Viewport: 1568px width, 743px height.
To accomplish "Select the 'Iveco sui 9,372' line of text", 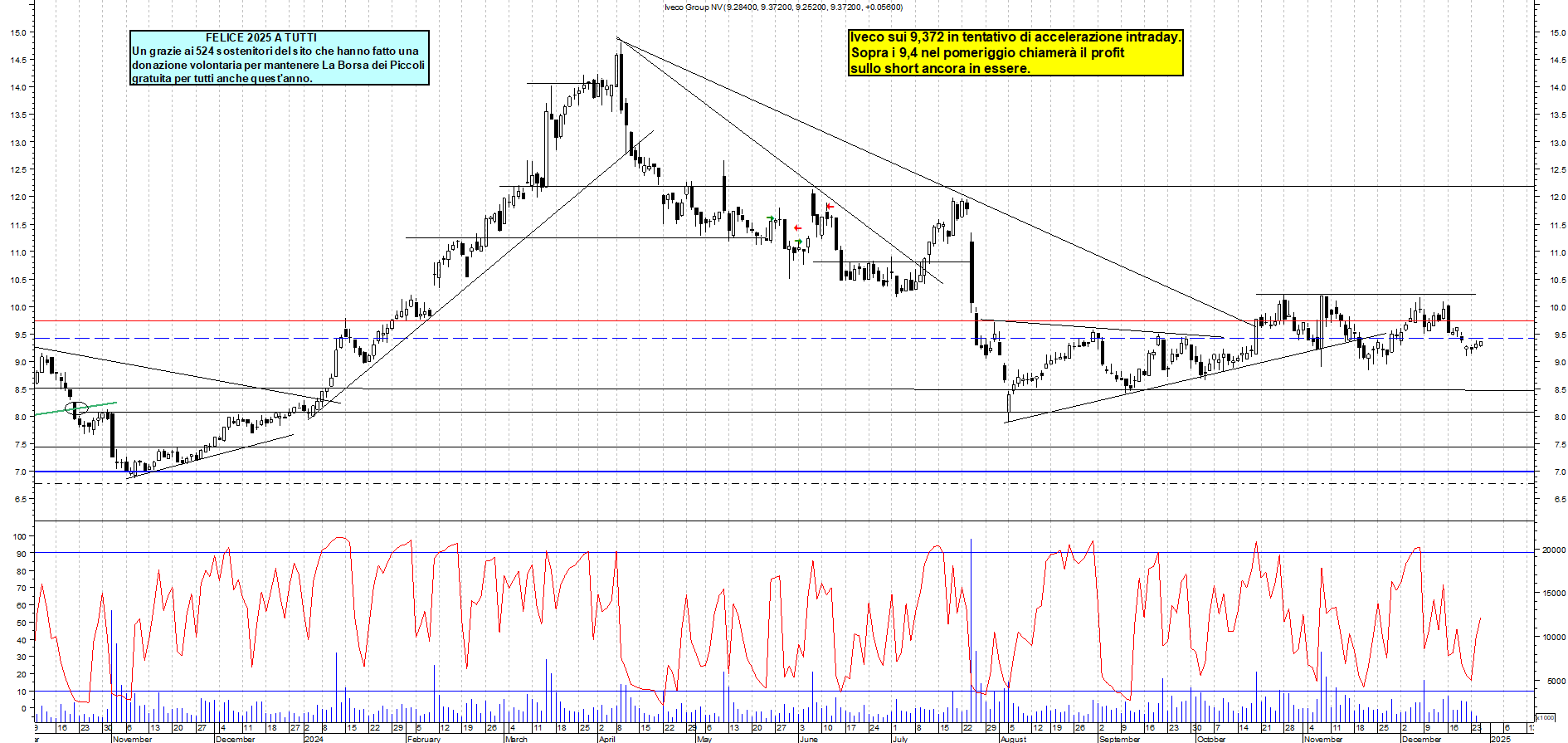I will 1015,37.
